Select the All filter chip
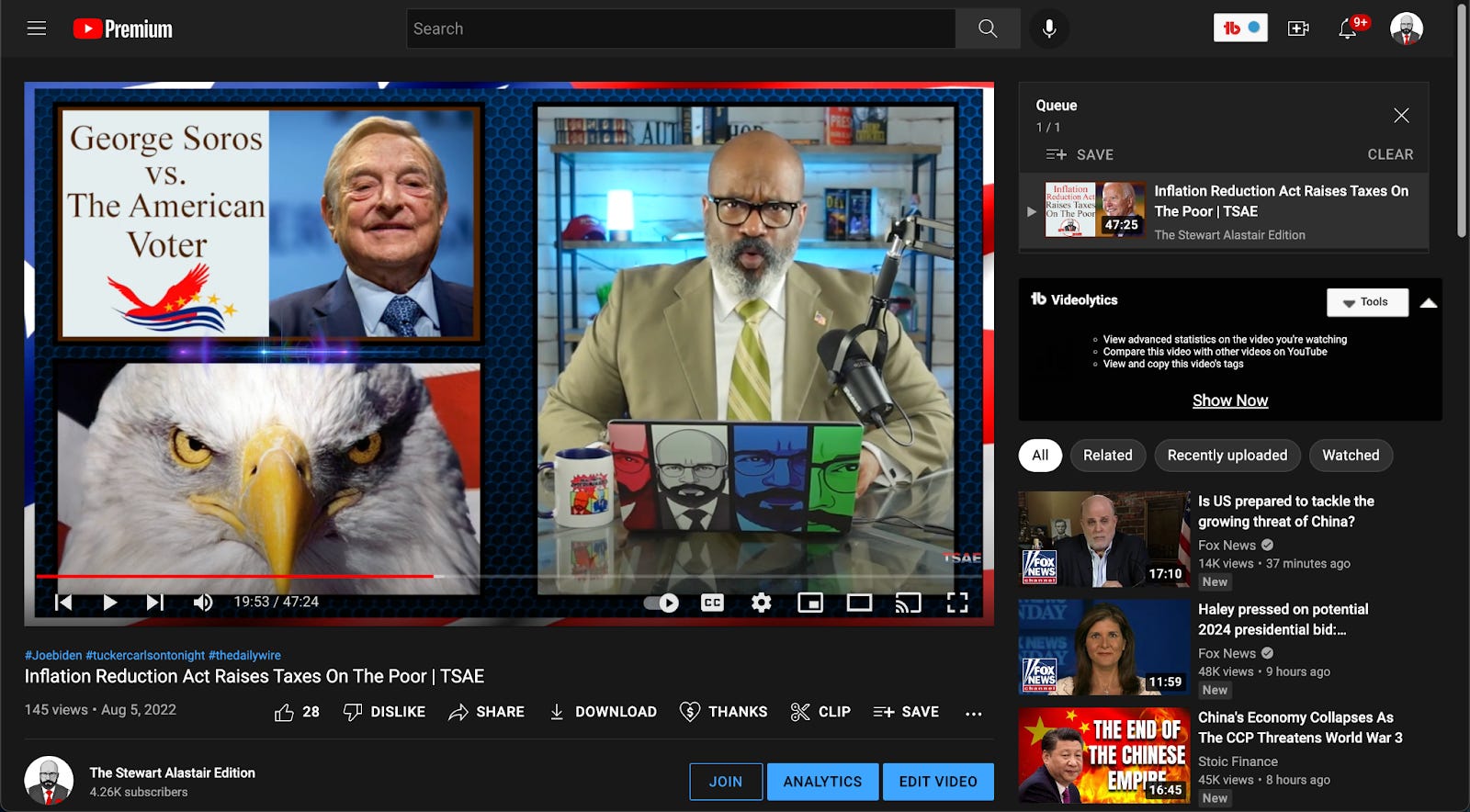This screenshot has height=812, width=1470. coord(1040,455)
